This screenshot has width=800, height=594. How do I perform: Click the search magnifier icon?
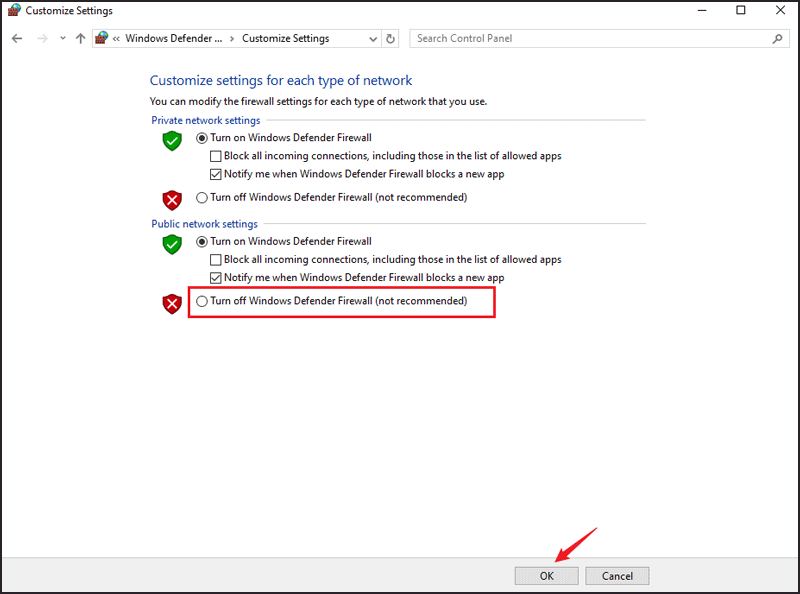pyautogui.click(x=778, y=38)
